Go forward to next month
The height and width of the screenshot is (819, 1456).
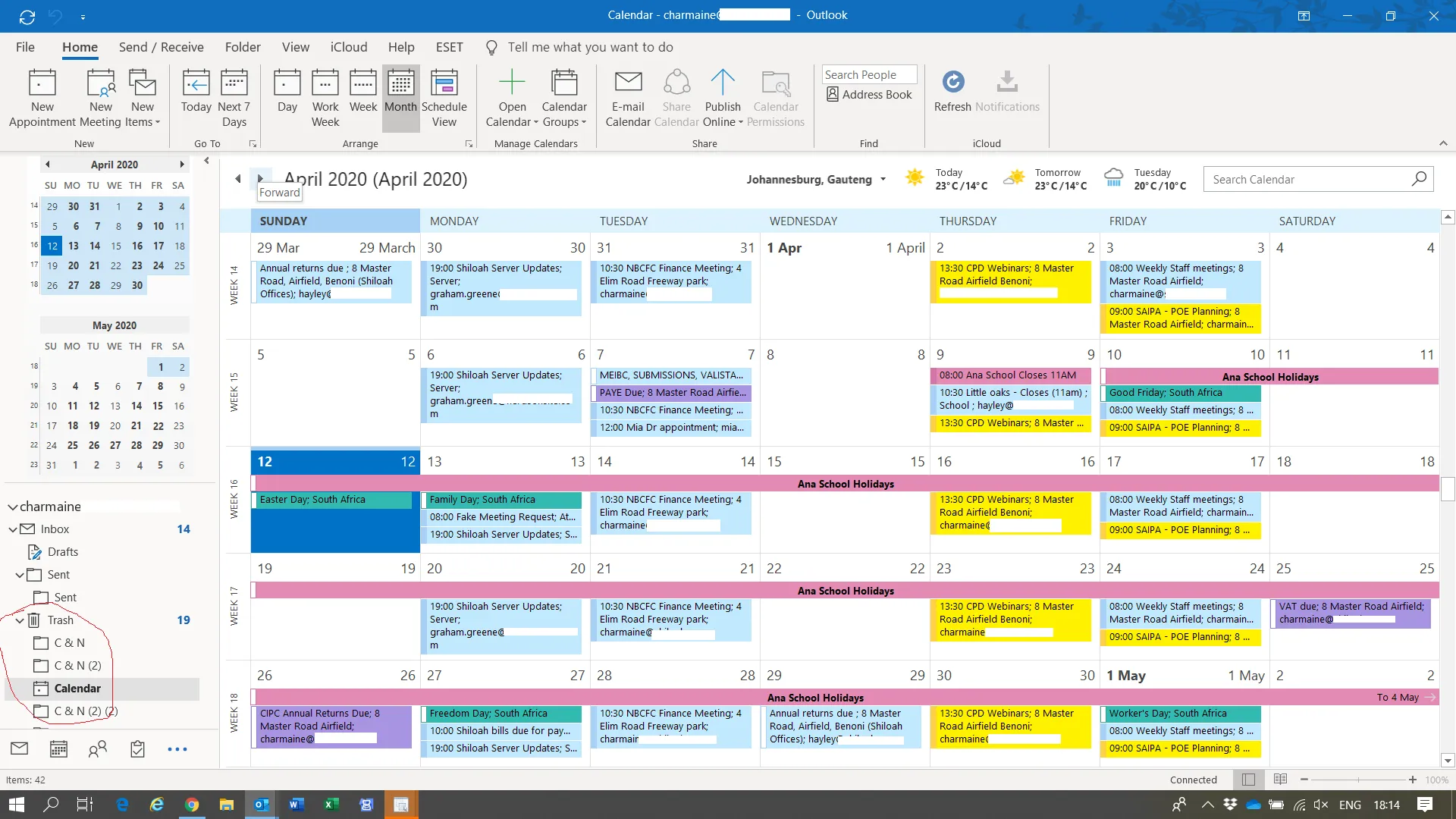[x=259, y=179]
